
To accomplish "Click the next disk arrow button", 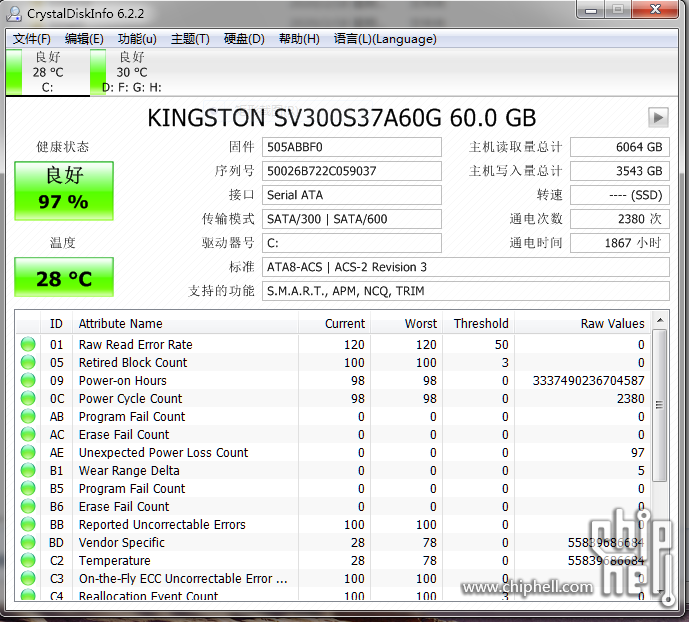I will [657, 117].
